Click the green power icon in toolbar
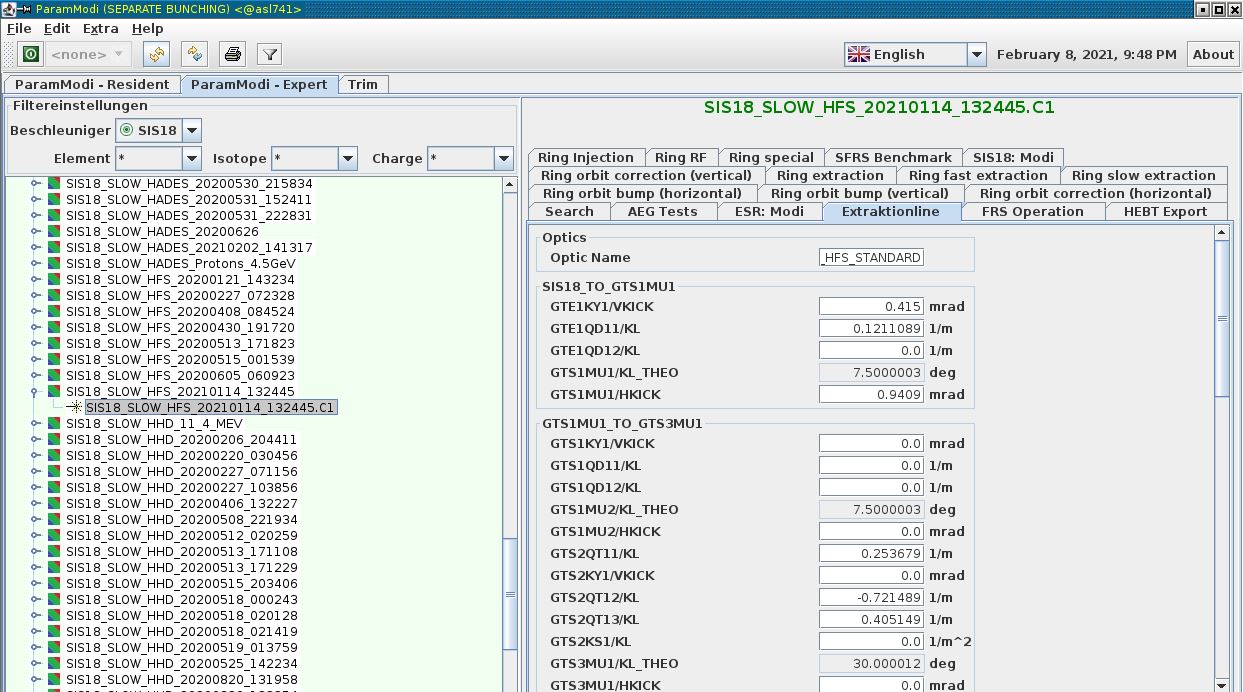Screen dimensions: 1243x692 click(x=31, y=54)
